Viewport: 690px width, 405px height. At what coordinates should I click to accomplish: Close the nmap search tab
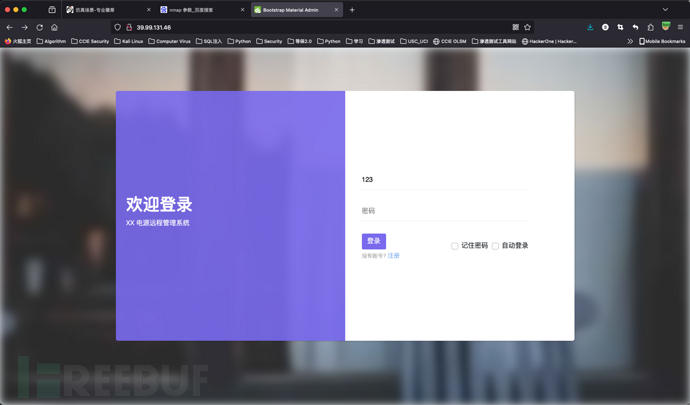(242, 10)
